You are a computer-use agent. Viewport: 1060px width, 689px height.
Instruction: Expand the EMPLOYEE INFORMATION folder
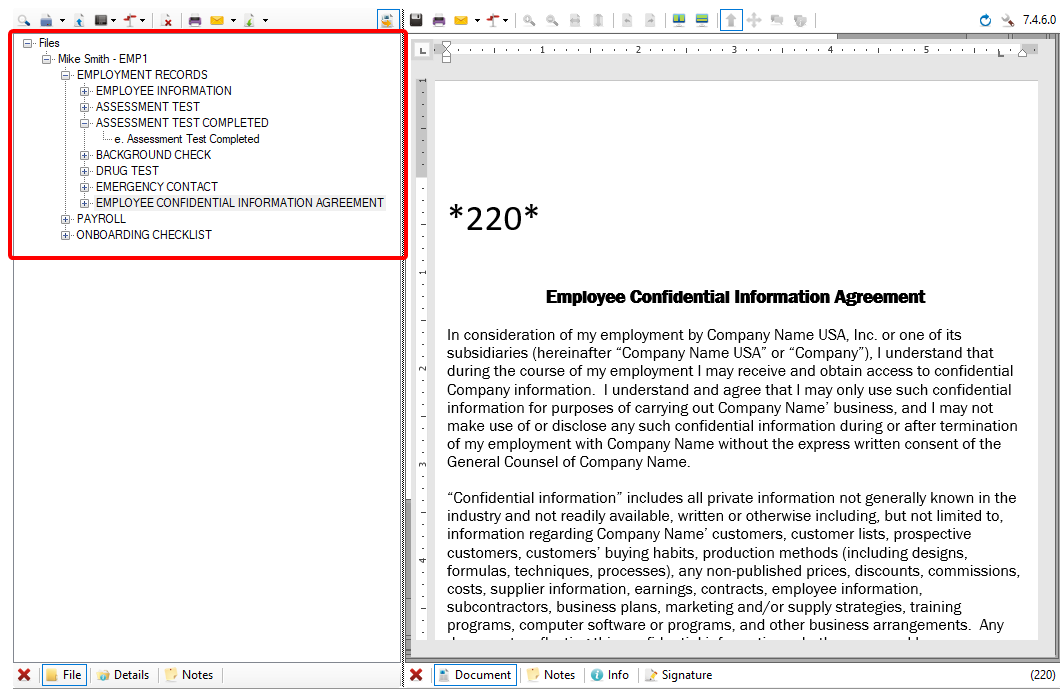click(85, 91)
